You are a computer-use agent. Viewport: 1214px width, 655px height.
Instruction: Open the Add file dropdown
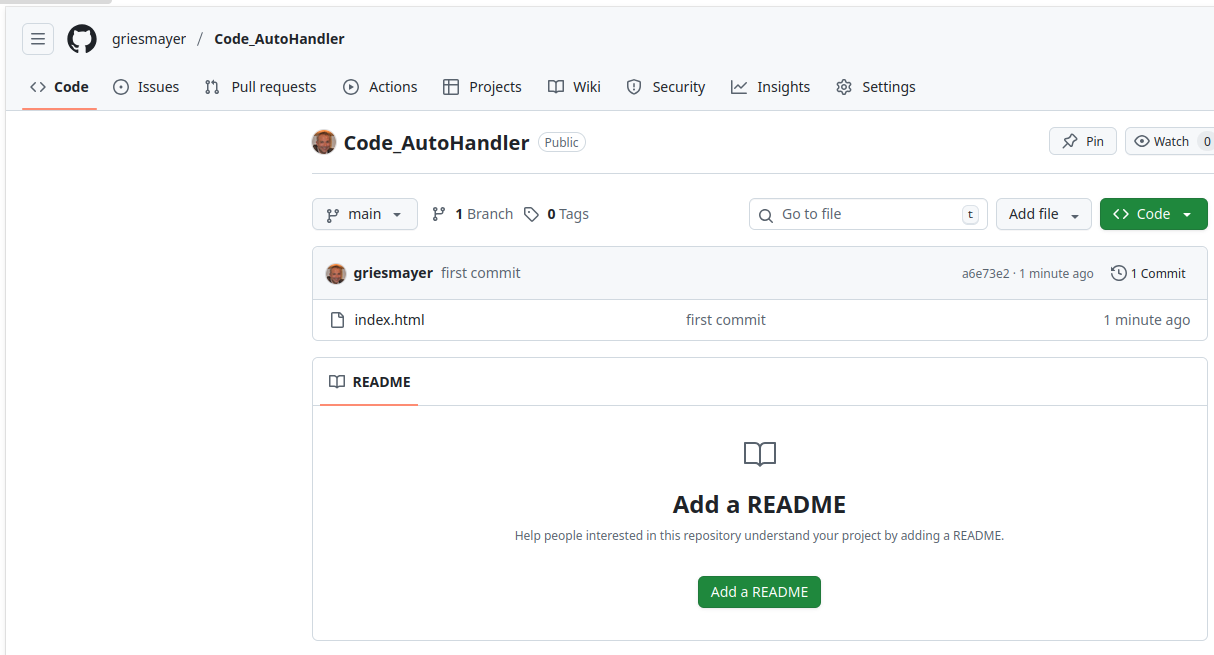pos(1043,214)
